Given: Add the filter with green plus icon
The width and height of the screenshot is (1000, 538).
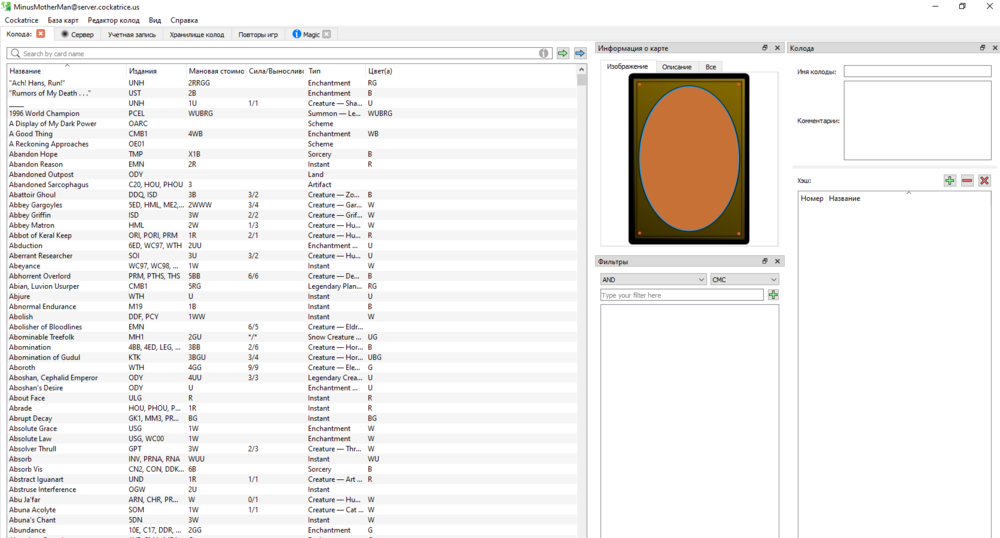Looking at the screenshot, I should click(x=773, y=295).
